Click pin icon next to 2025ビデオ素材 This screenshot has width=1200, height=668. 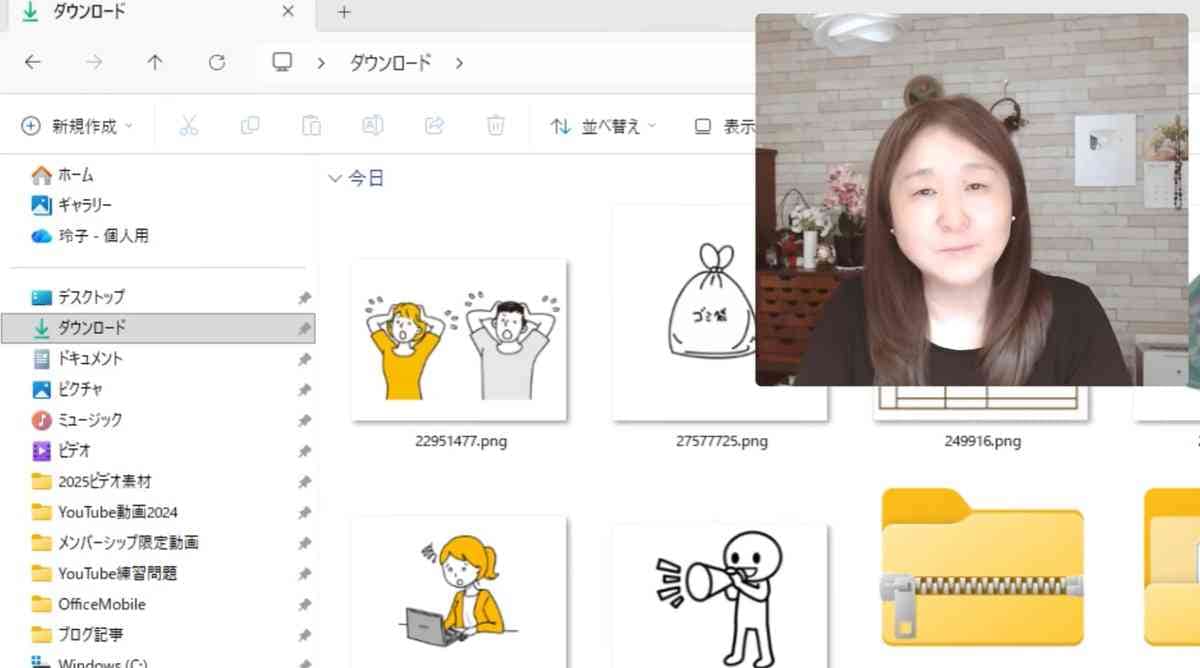(304, 482)
